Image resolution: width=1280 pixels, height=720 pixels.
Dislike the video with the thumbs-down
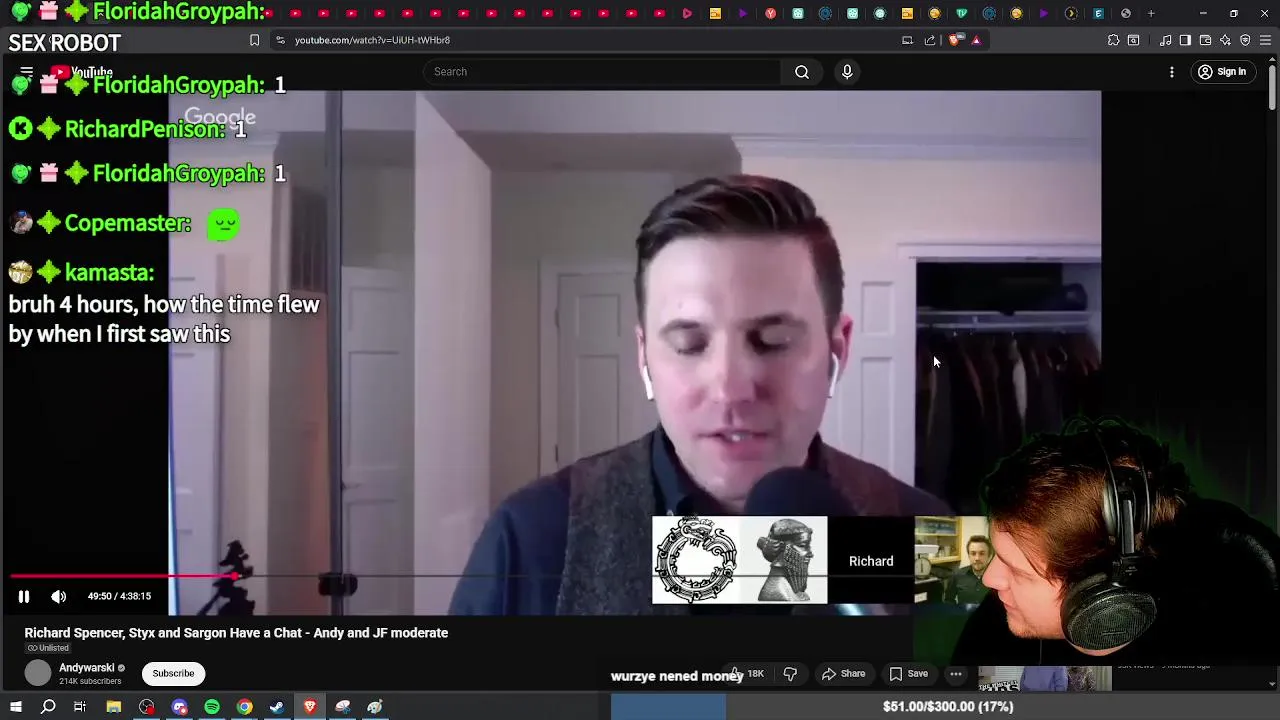[x=790, y=674]
